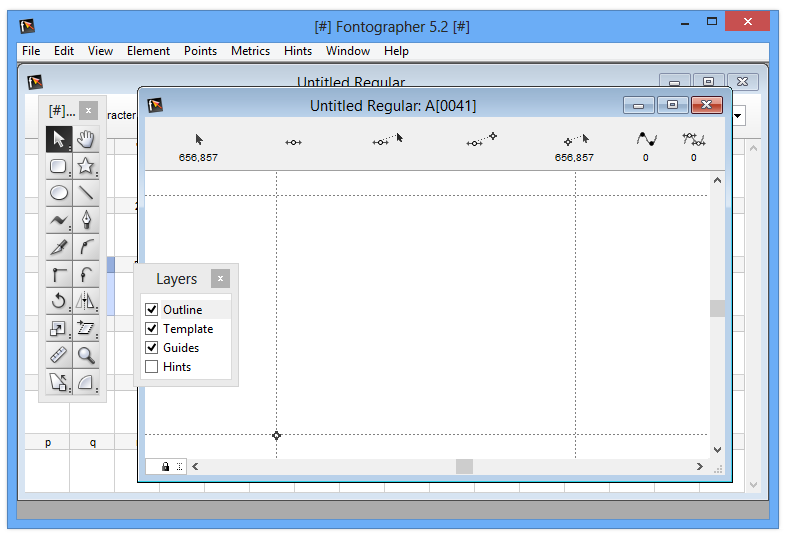The image size is (788, 538).
Task: Open the View menu
Action: (101, 51)
